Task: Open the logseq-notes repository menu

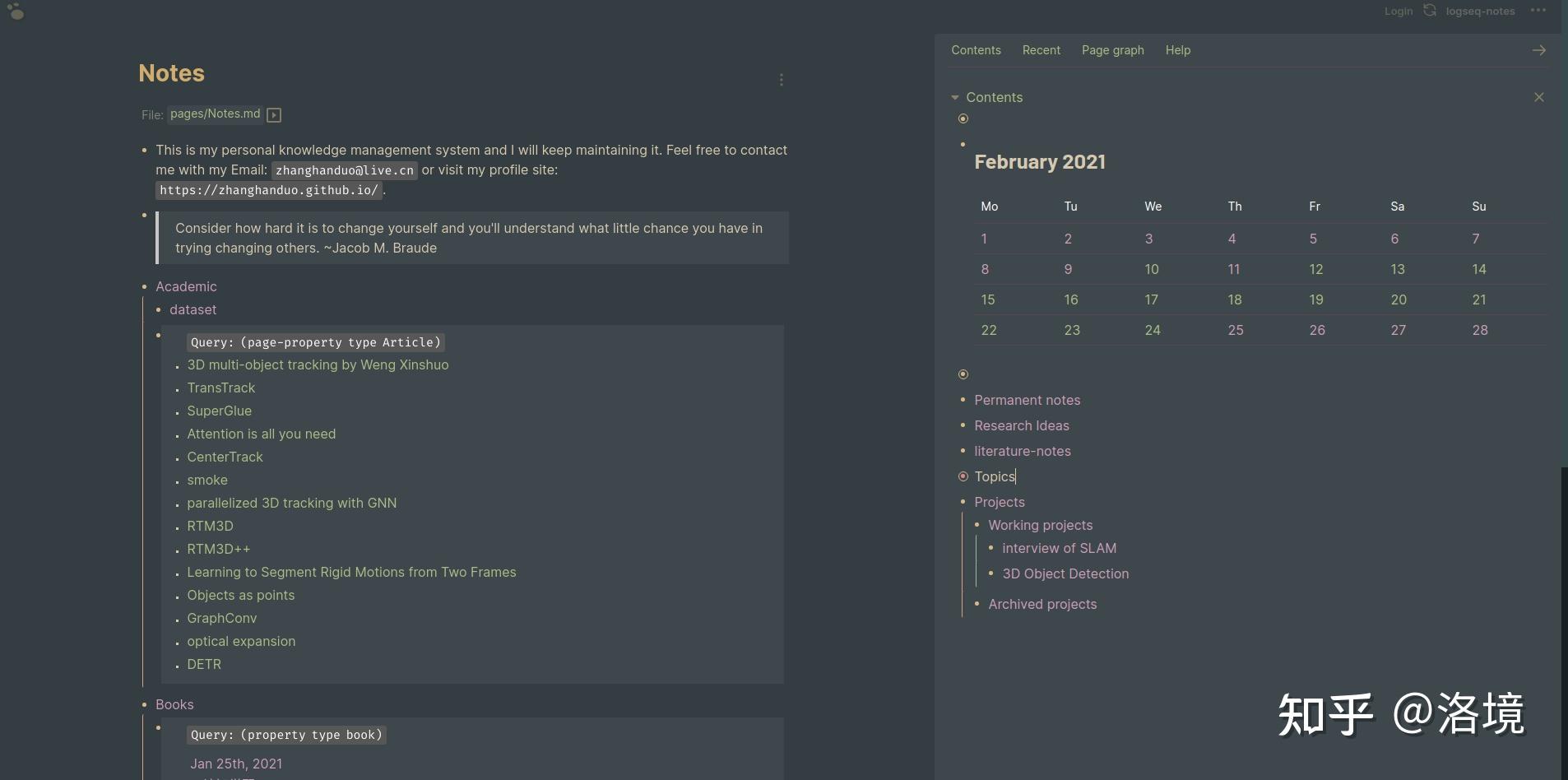Action: click(1480, 12)
